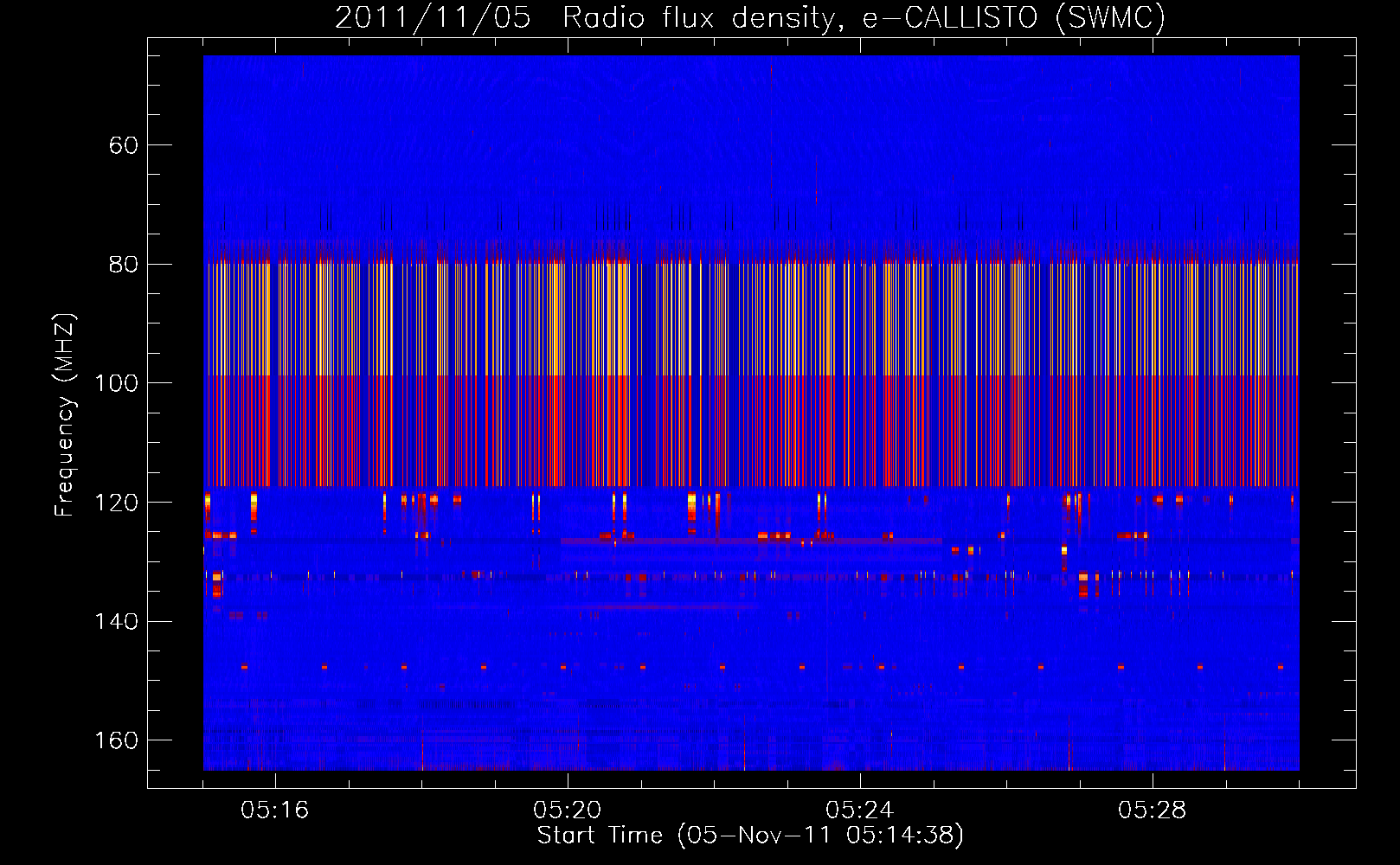Click the 100 frequency tick label
Image resolution: width=1400 pixels, height=865 pixels.
coord(117,383)
